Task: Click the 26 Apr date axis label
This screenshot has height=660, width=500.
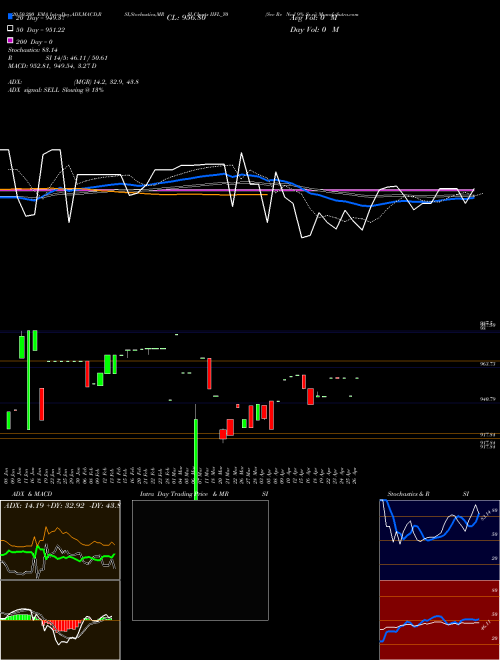Action: (x=355, y=475)
